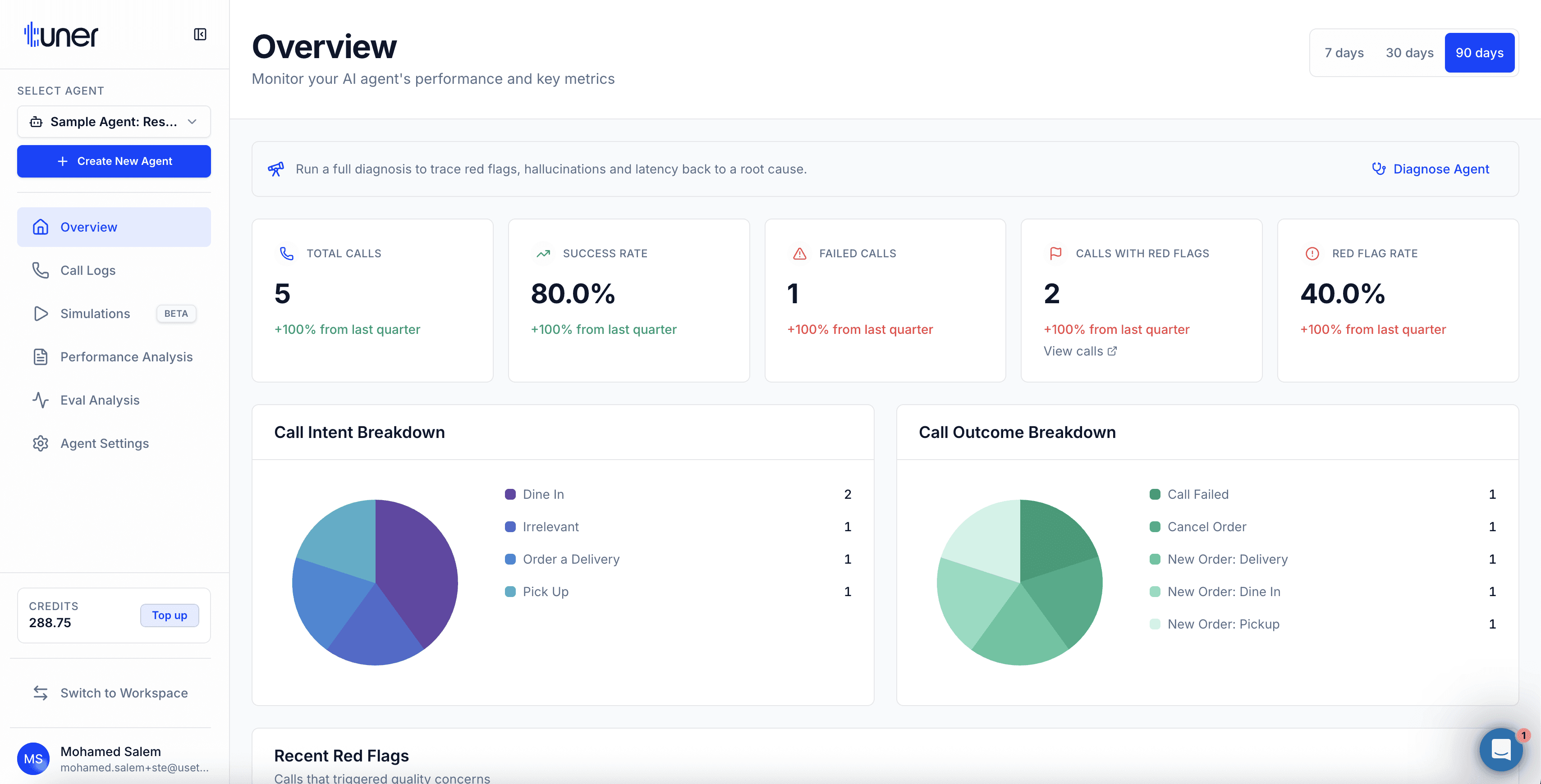The image size is (1541, 784).
Task: Click the red notification badge on chat
Action: click(1524, 735)
